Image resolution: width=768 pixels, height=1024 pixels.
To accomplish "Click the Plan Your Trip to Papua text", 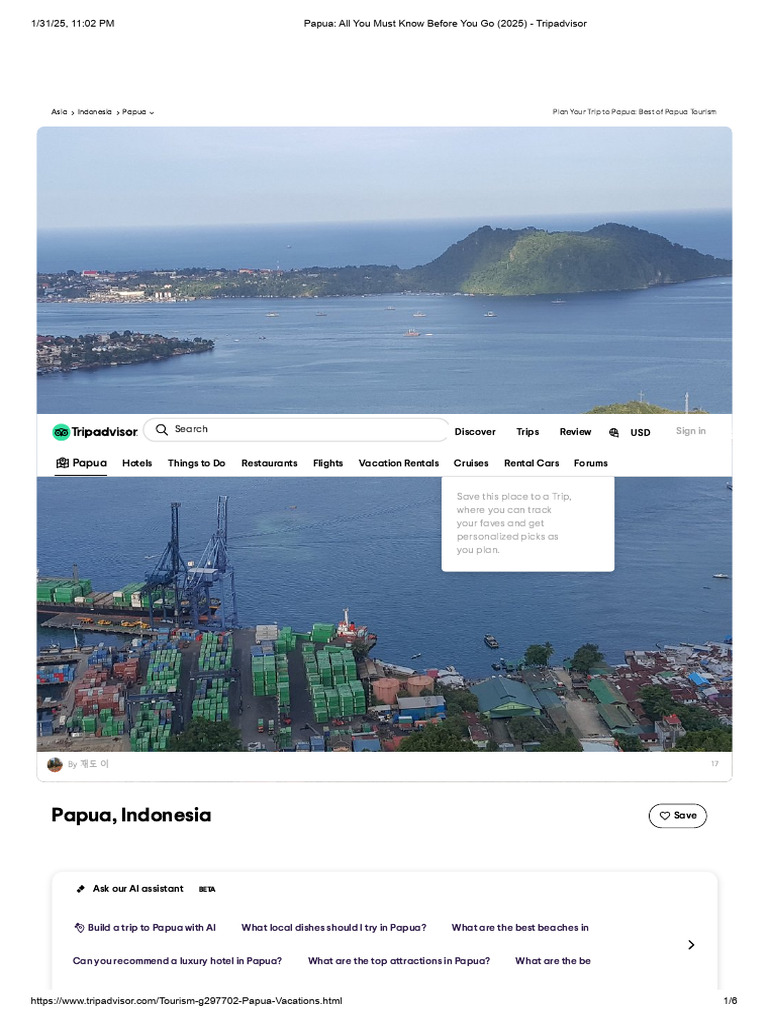I will point(634,112).
